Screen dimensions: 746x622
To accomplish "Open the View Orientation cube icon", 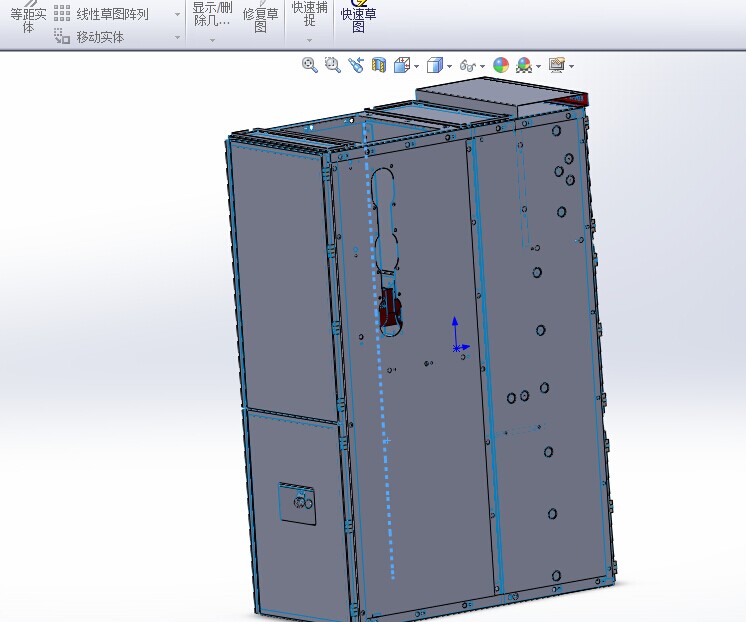I will (402, 65).
